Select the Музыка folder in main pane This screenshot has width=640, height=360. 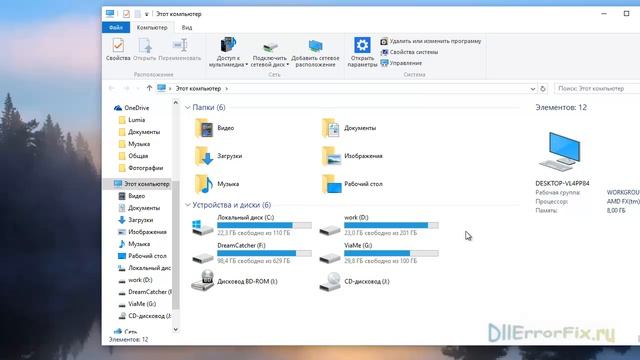point(218,184)
